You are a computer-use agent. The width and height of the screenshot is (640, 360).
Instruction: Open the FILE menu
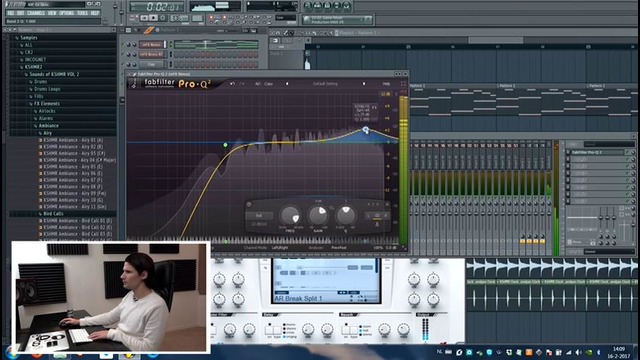11,13
